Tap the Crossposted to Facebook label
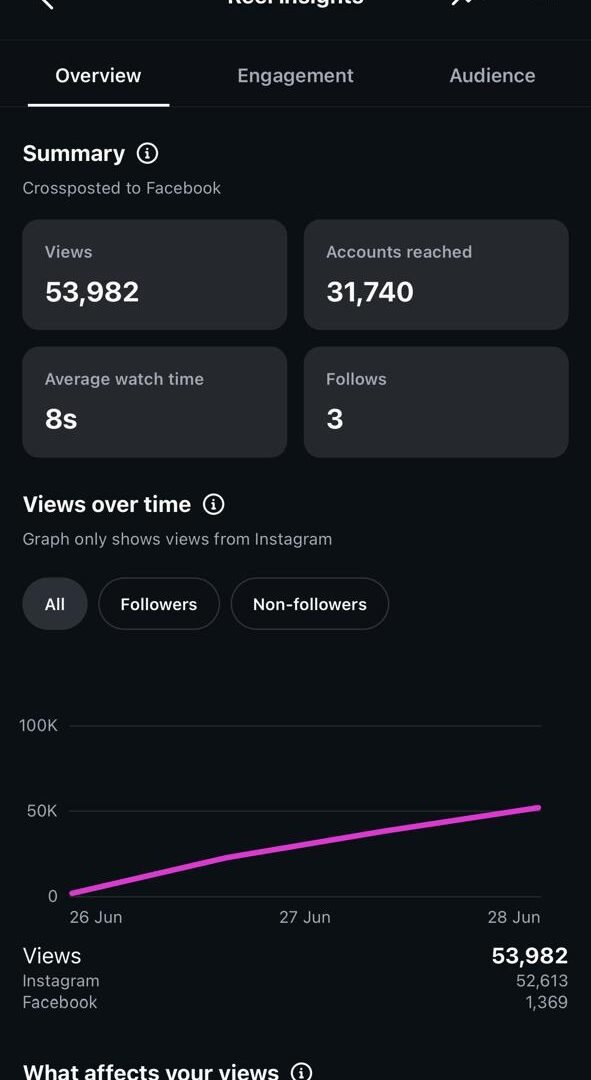The image size is (591, 1080). coord(122,188)
